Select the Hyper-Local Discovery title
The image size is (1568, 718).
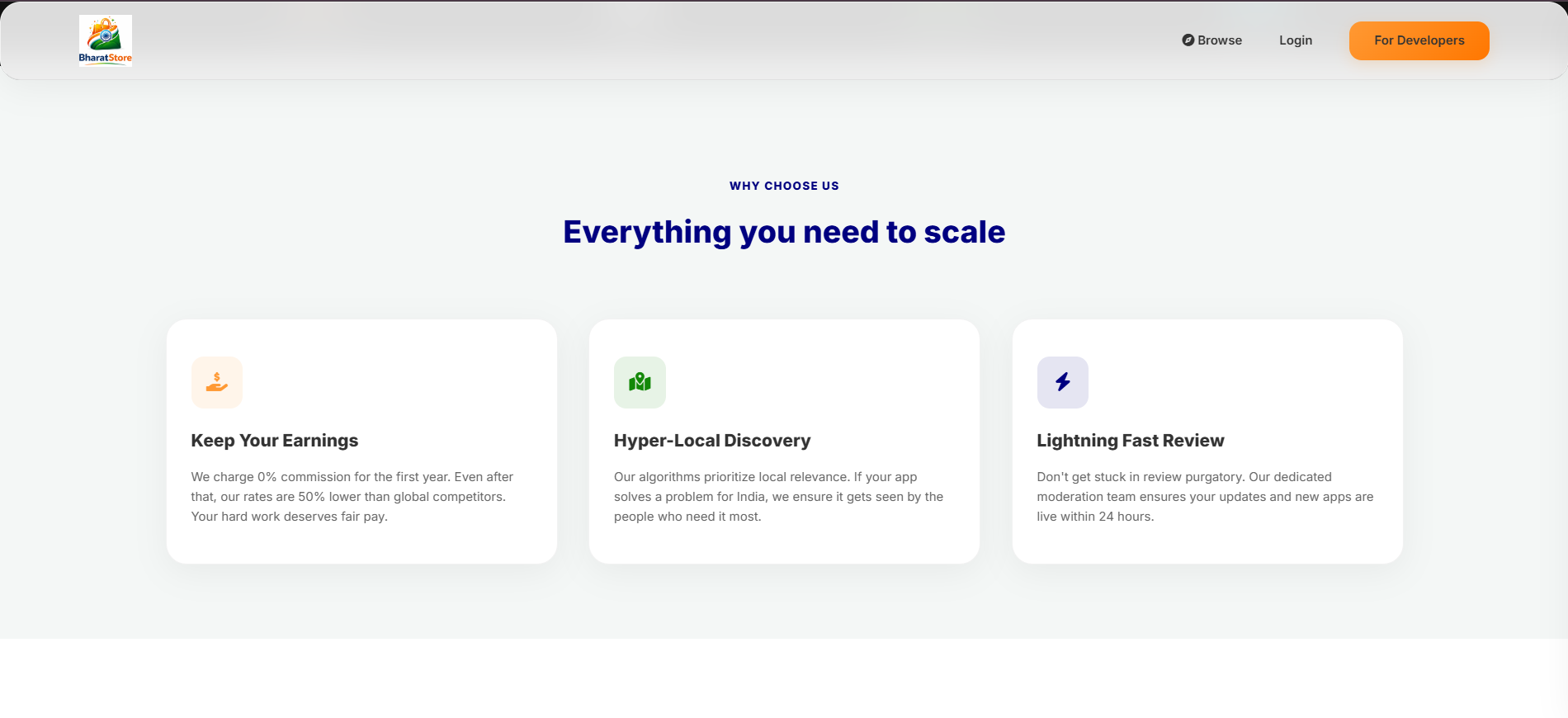coord(711,441)
